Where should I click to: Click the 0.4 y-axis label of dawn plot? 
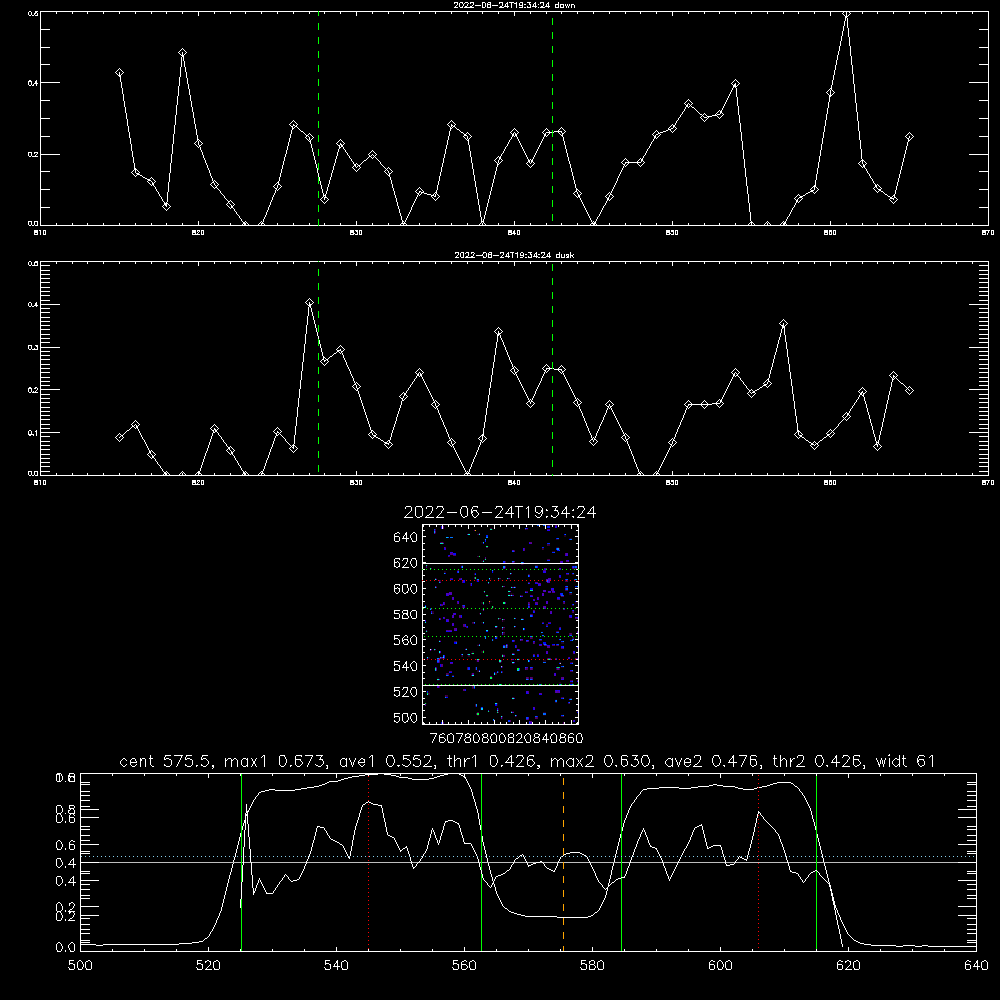[x=33, y=83]
